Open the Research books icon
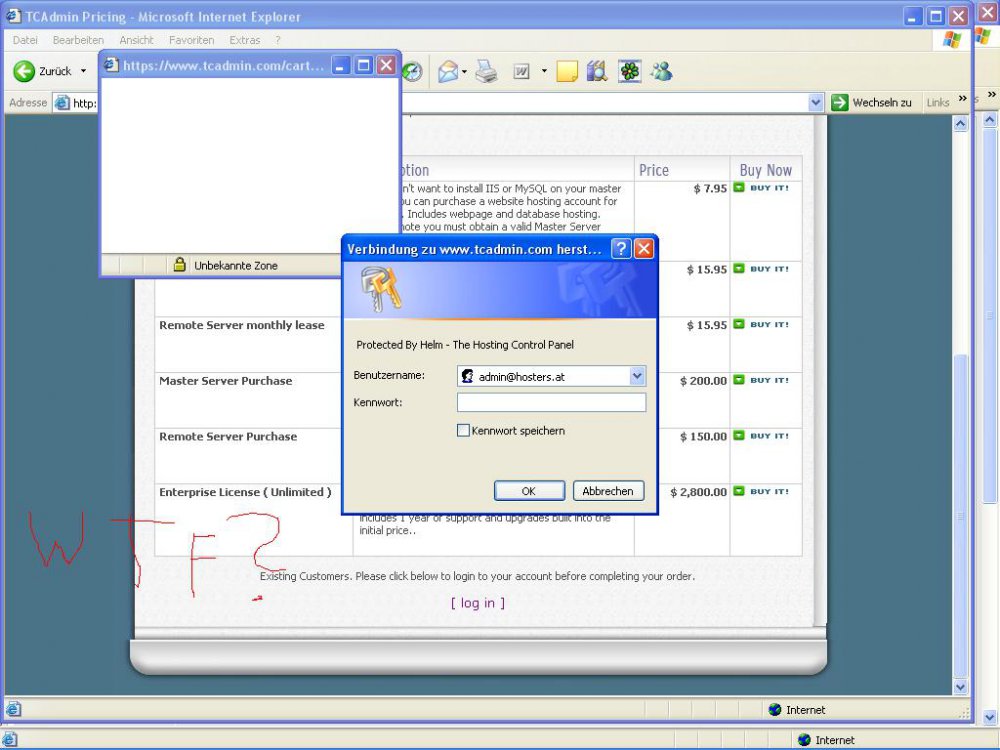This screenshot has width=1000, height=750. 597,71
